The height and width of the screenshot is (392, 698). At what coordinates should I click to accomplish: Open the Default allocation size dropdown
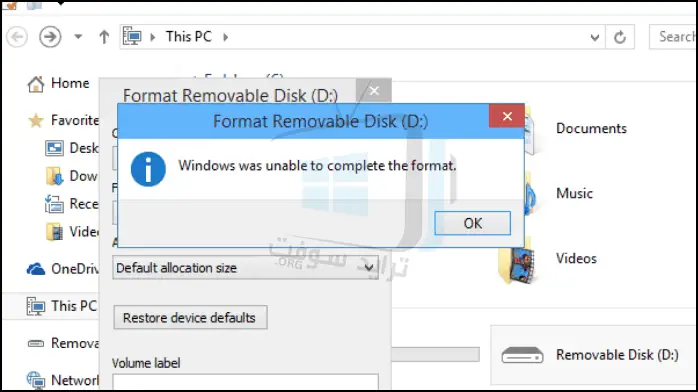(245, 267)
